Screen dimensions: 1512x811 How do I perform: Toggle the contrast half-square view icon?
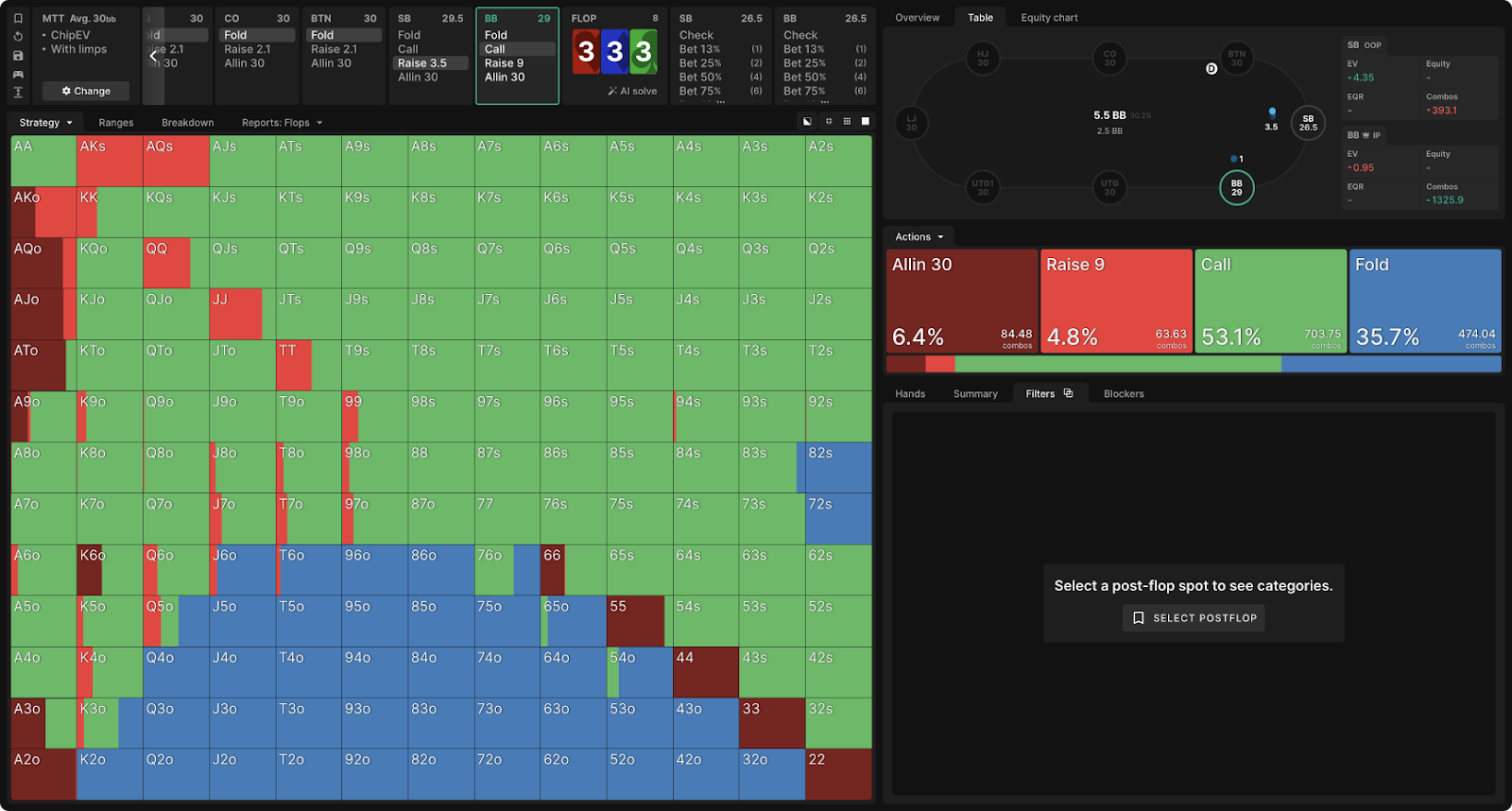807,122
